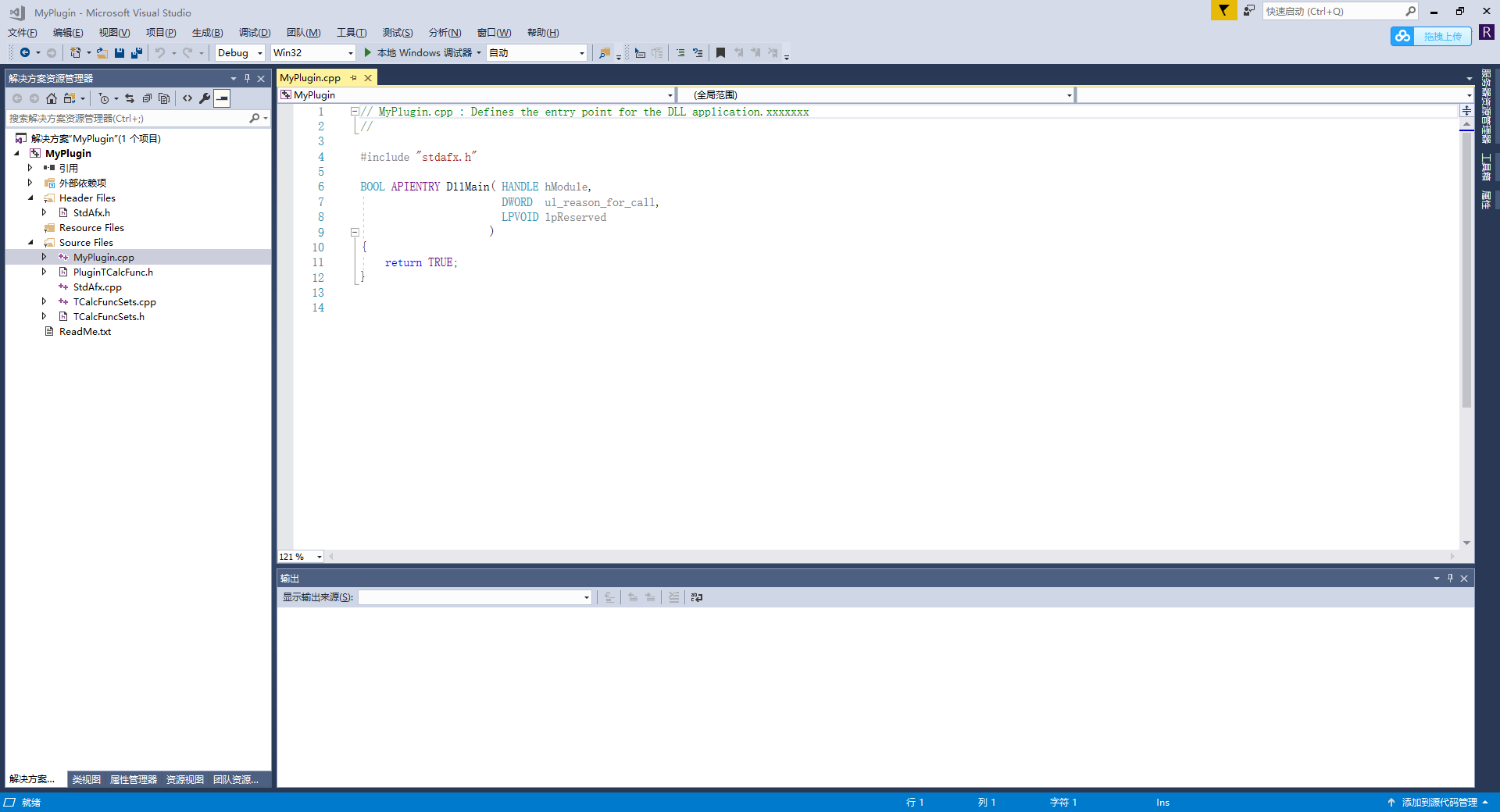Click the View Code icon in Solution Explorer
Viewport: 1500px width, 812px height.
[x=187, y=98]
